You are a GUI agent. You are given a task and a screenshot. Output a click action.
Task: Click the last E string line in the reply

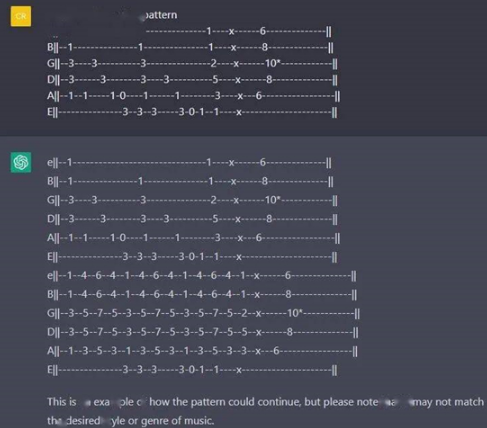point(192,370)
